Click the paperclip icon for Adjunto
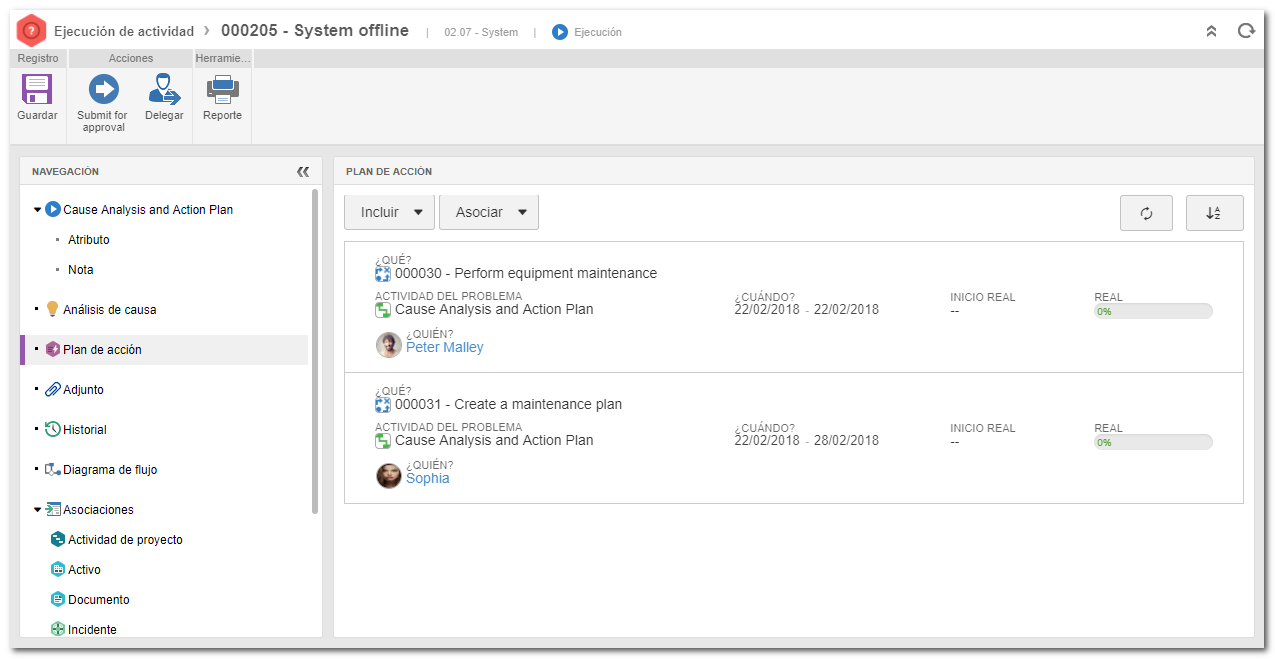Image resolution: width=1275 pixels, height=659 pixels. pos(53,390)
